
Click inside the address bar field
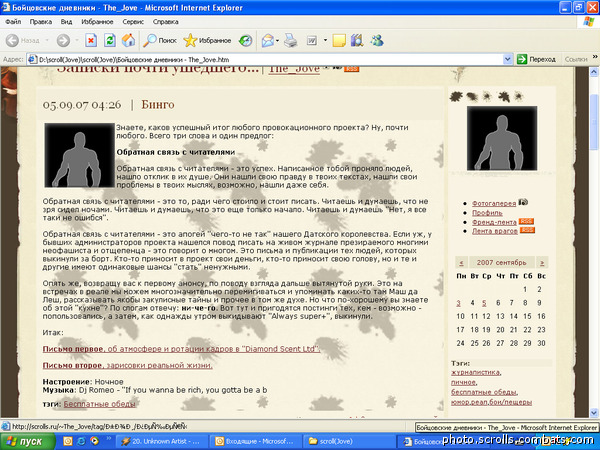(x=270, y=59)
